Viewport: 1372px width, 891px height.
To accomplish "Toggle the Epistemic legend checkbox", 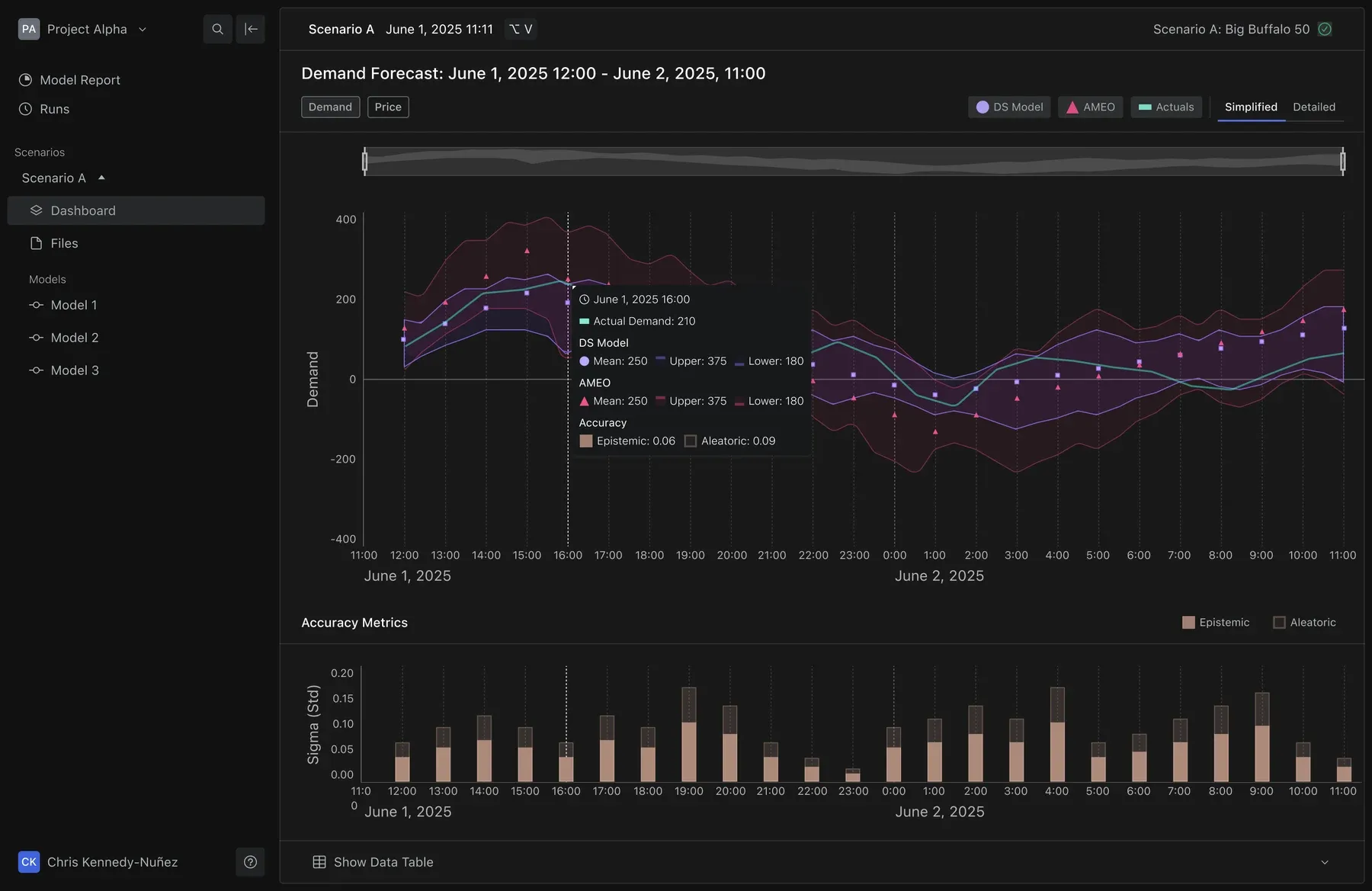I will [x=1188, y=623].
